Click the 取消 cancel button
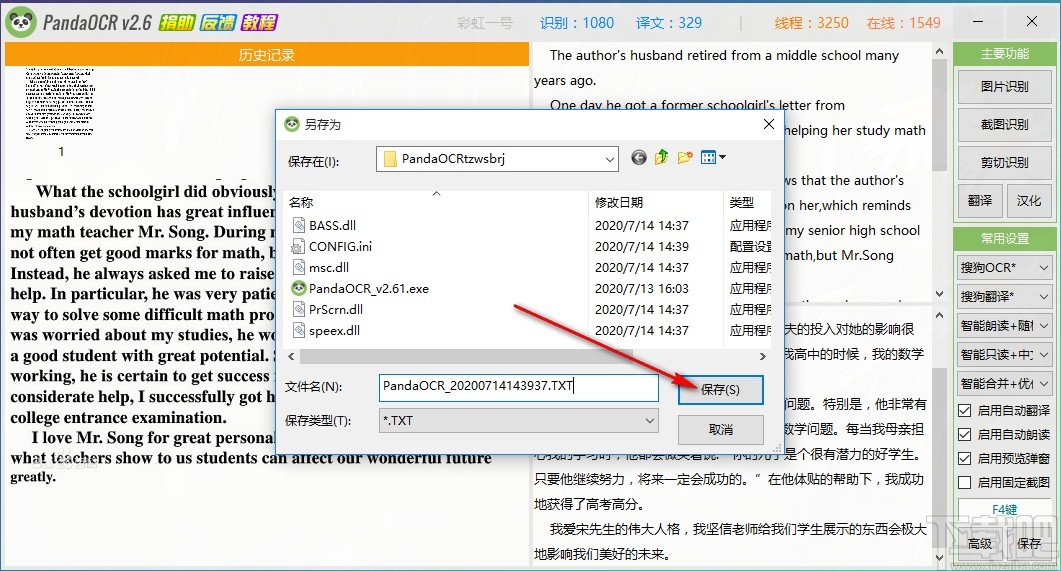 point(721,430)
